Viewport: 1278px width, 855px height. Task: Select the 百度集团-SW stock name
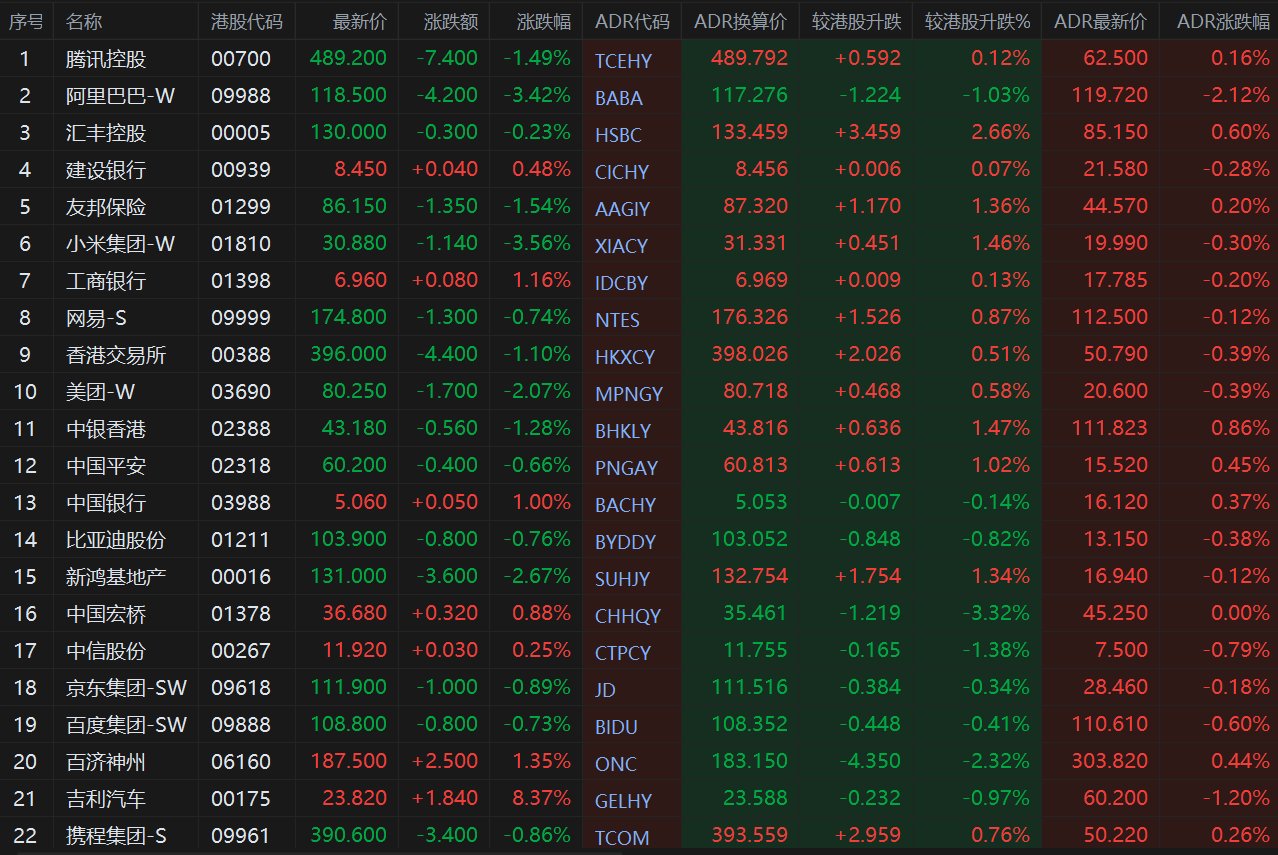coord(126,725)
